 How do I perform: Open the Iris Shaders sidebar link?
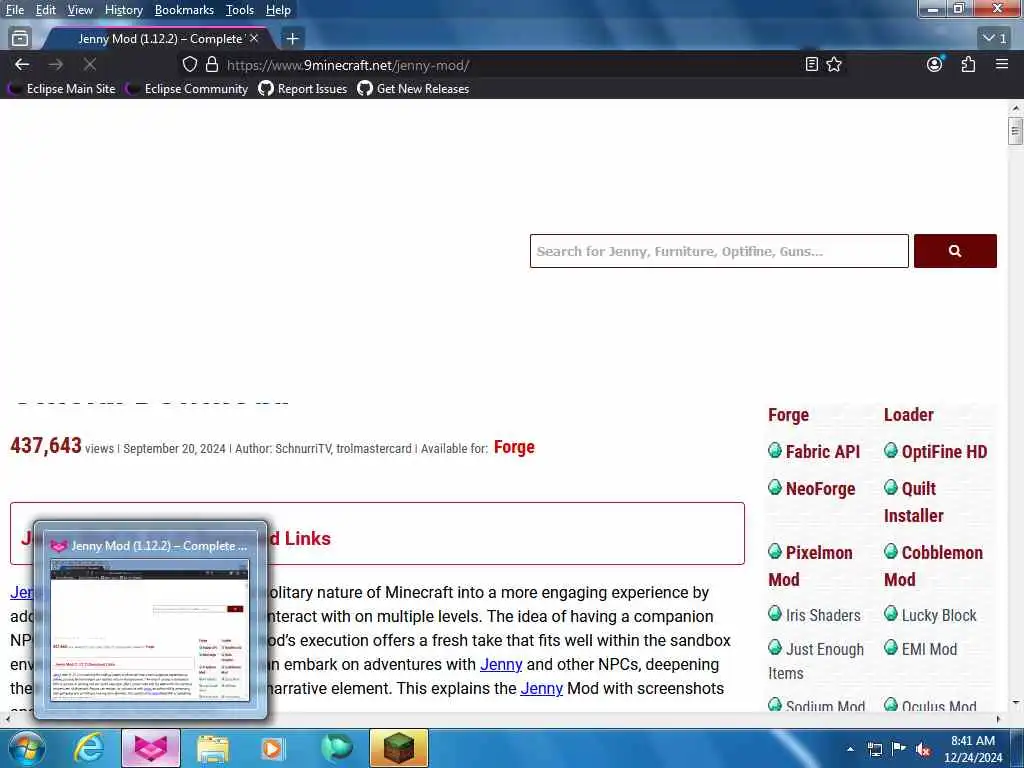(814, 615)
